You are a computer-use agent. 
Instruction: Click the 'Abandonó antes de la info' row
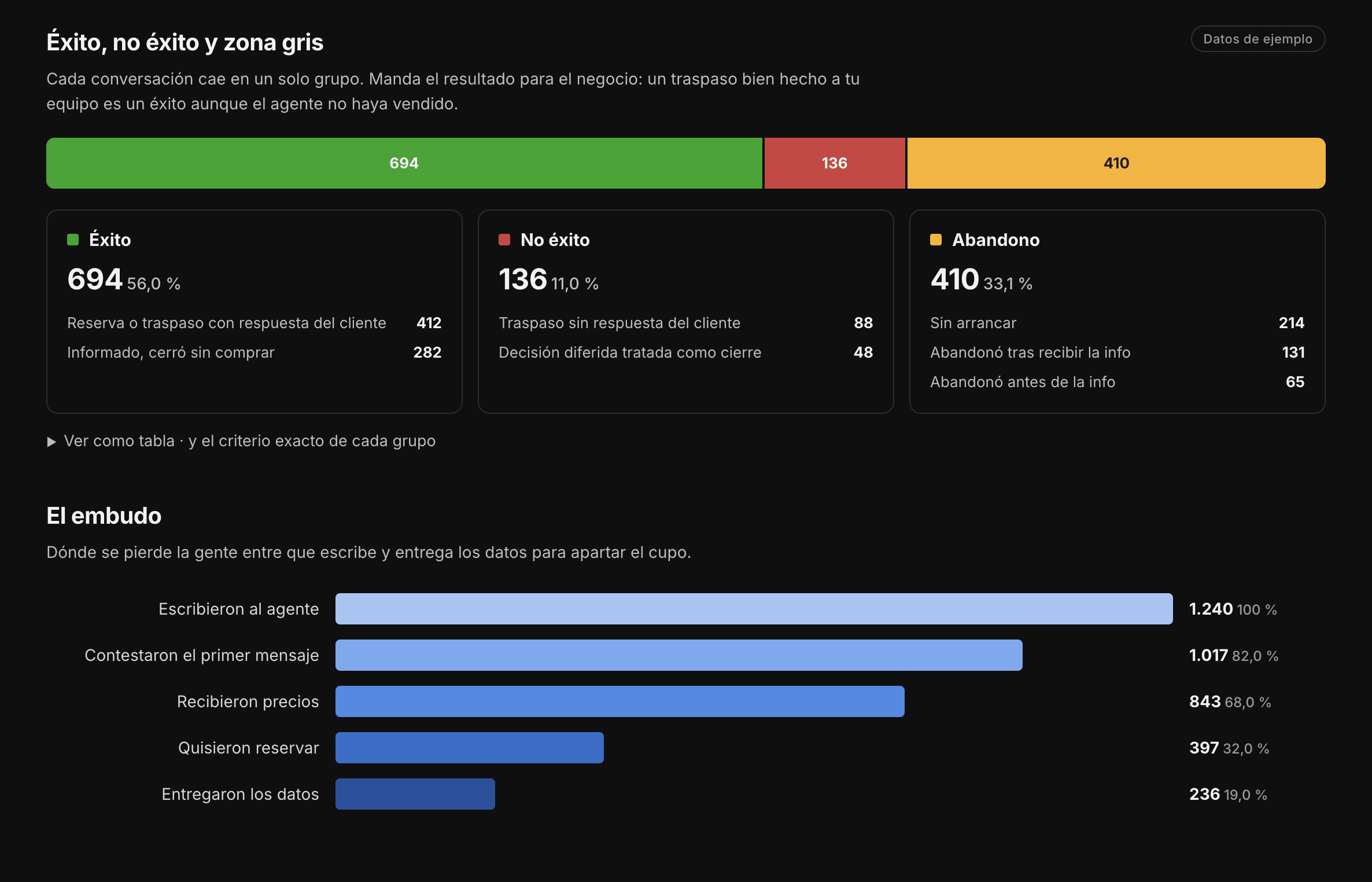pos(1117,382)
